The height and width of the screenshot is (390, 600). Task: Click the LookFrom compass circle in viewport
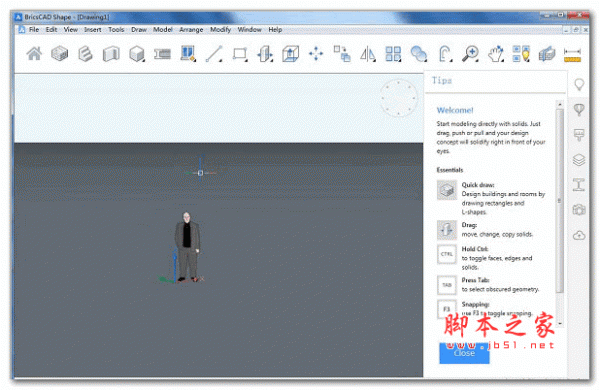click(399, 98)
